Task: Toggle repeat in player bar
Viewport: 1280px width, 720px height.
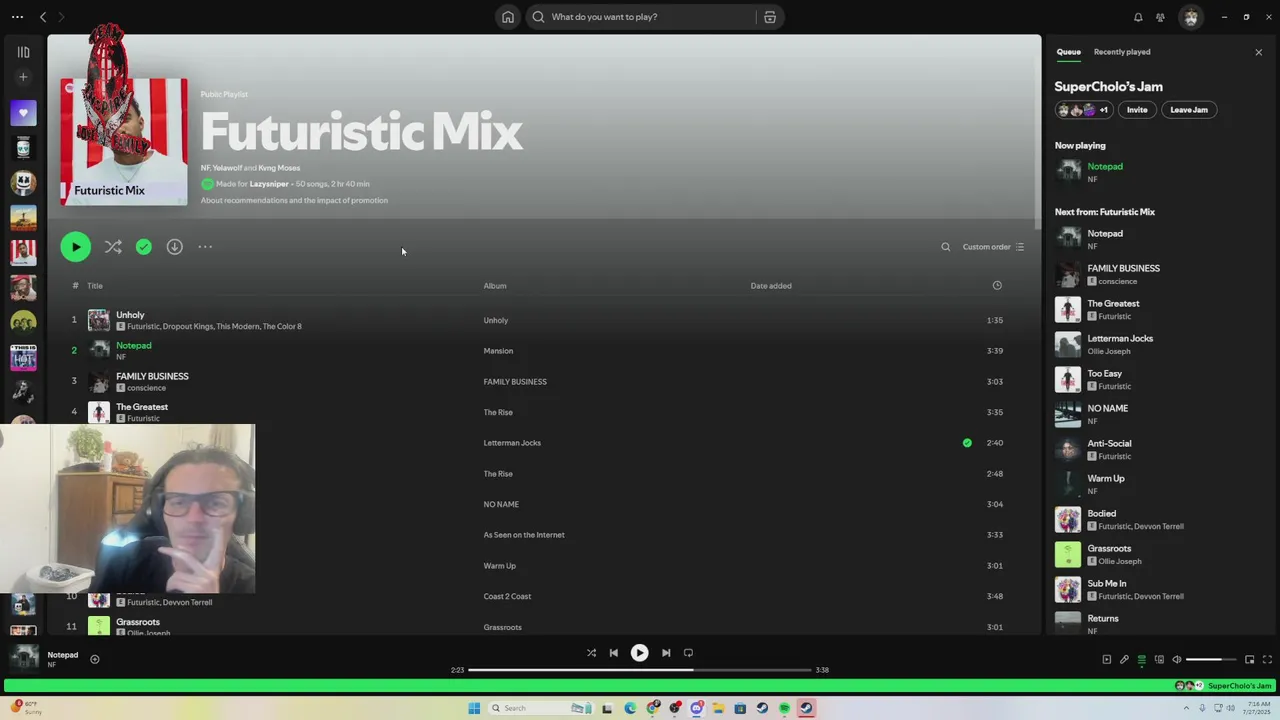Action: (x=688, y=653)
